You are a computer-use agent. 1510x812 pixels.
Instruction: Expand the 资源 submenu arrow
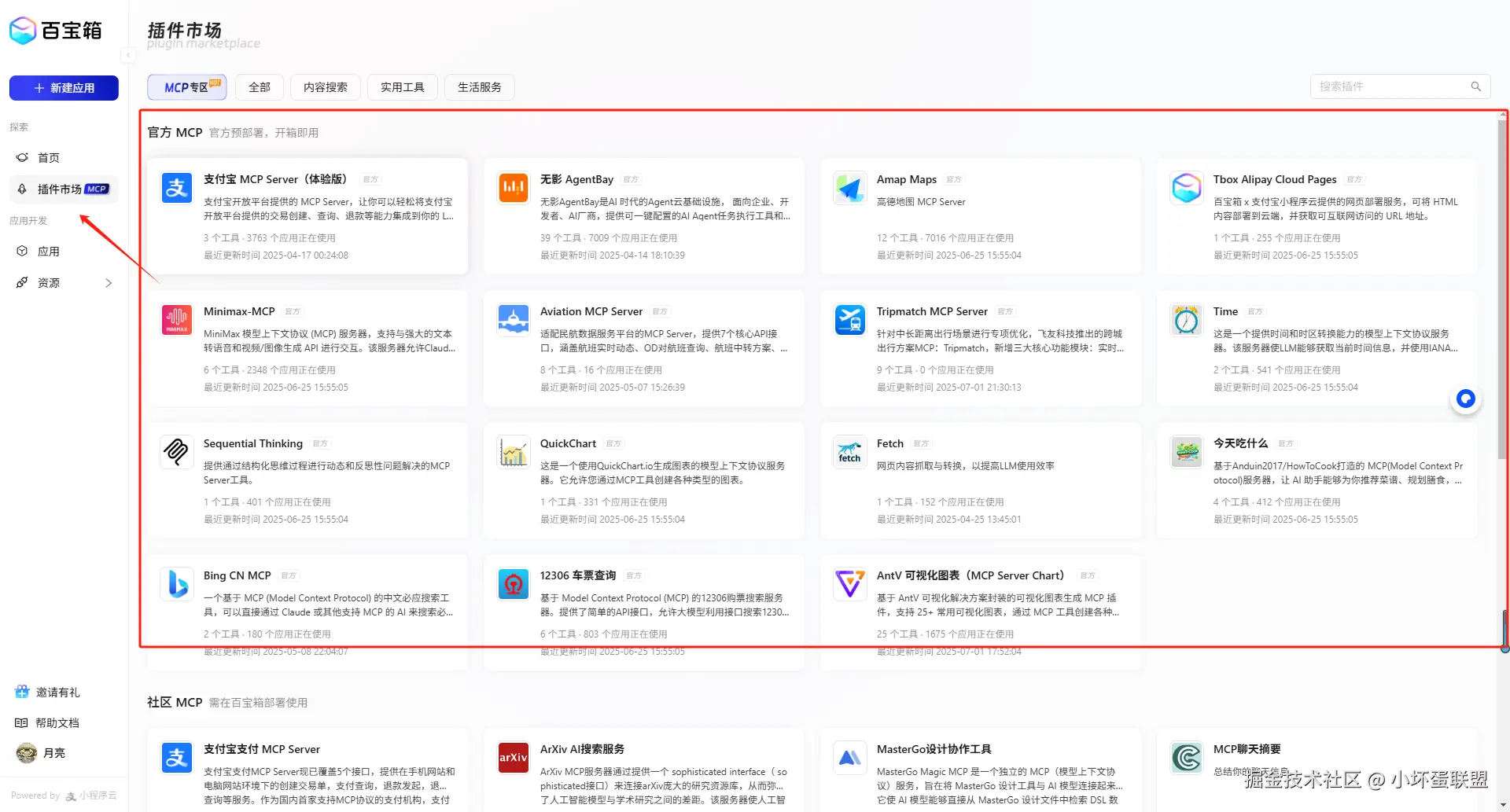pos(109,283)
